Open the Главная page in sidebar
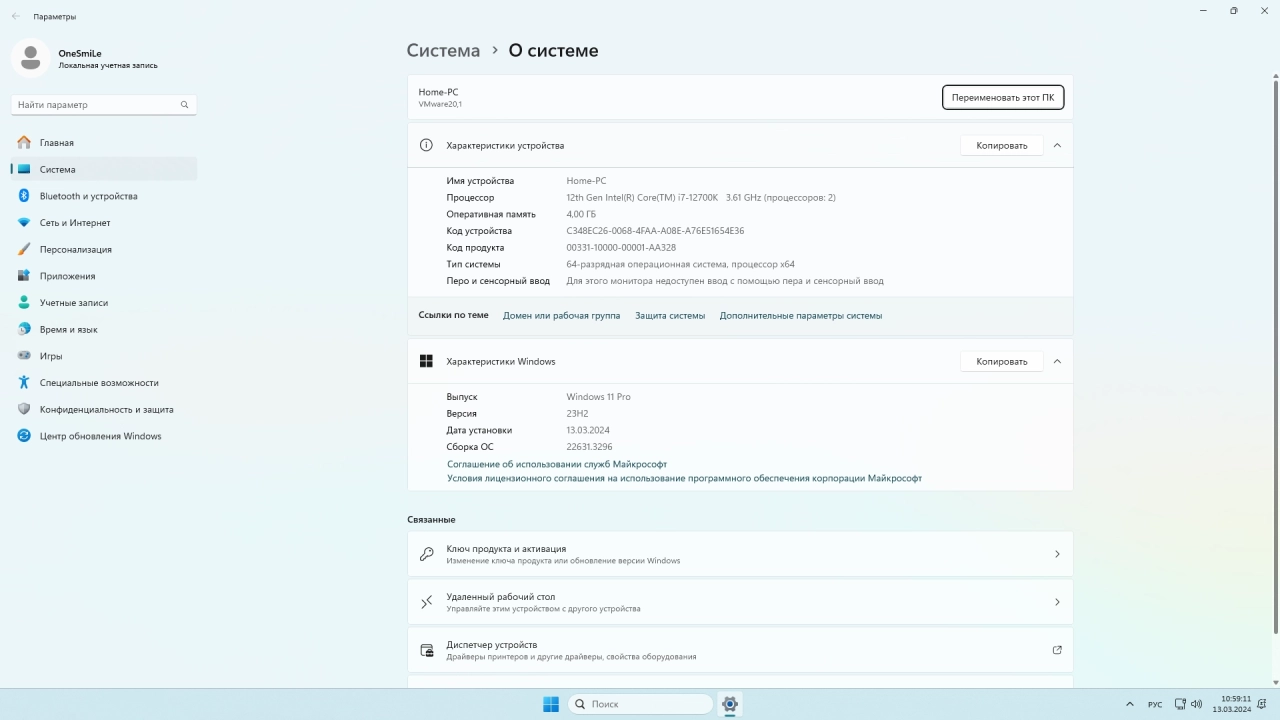1280x720 pixels. [104, 142]
